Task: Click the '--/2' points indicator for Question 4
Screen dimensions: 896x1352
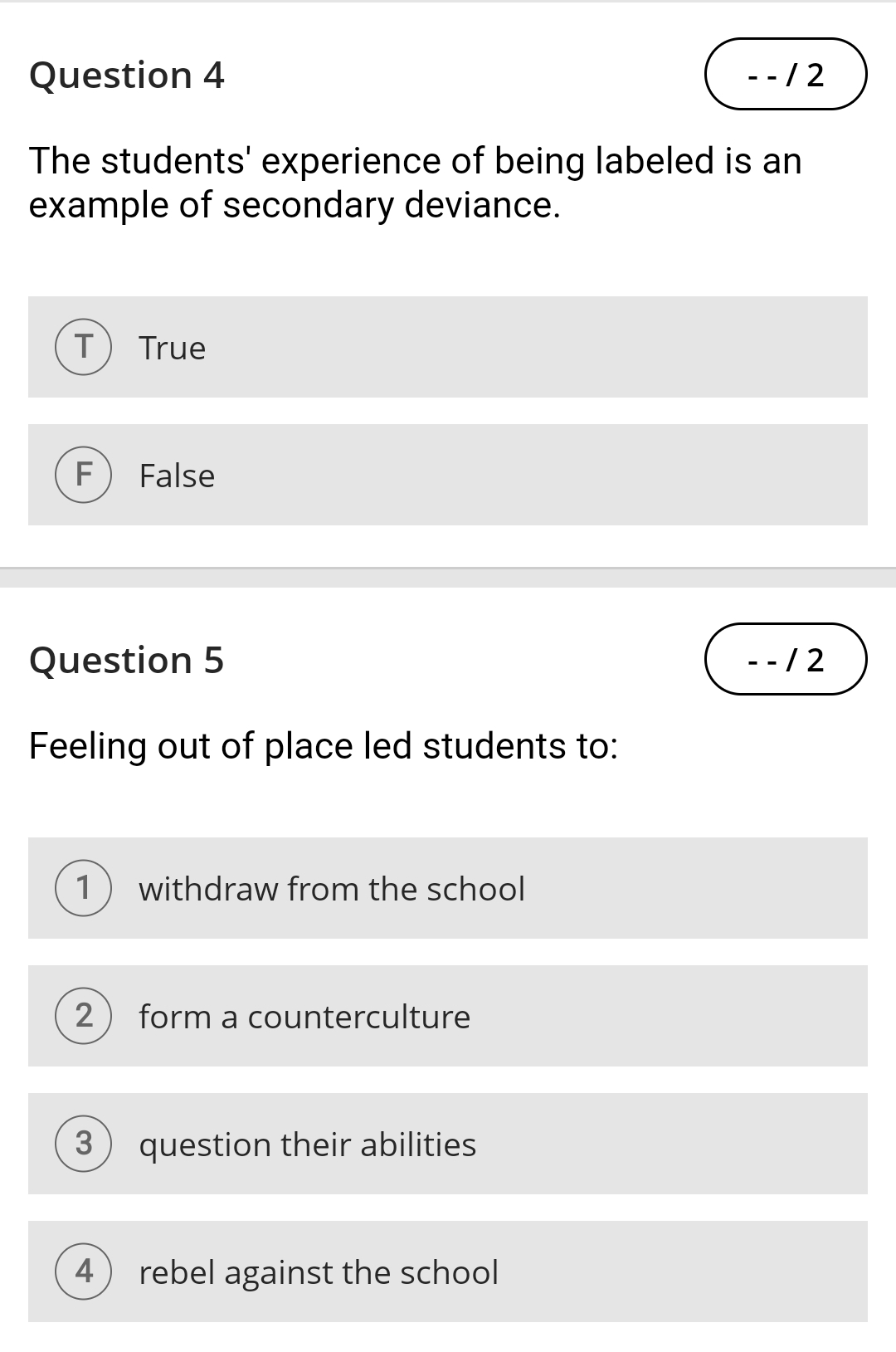Action: pyautogui.click(x=784, y=75)
